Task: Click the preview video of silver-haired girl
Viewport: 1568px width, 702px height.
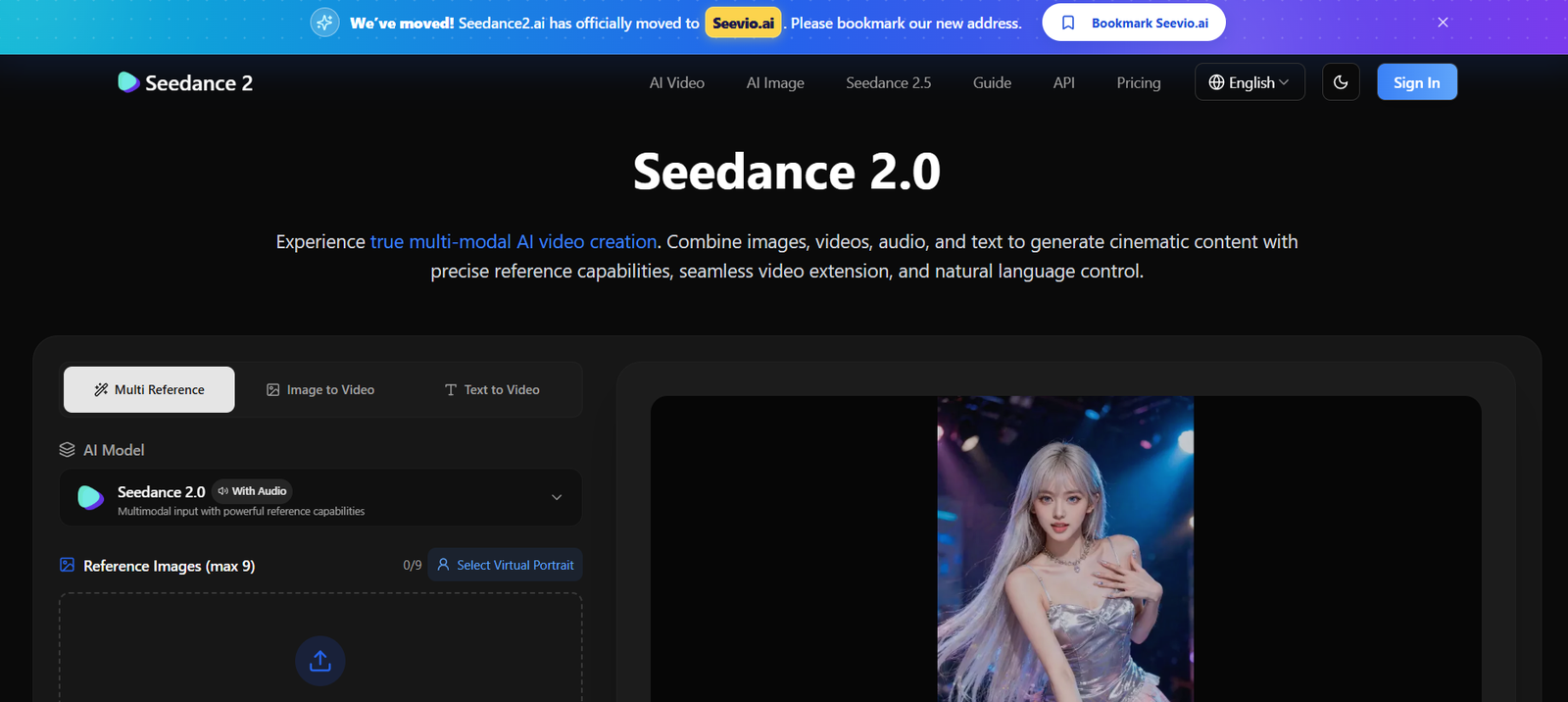Action: [1065, 549]
